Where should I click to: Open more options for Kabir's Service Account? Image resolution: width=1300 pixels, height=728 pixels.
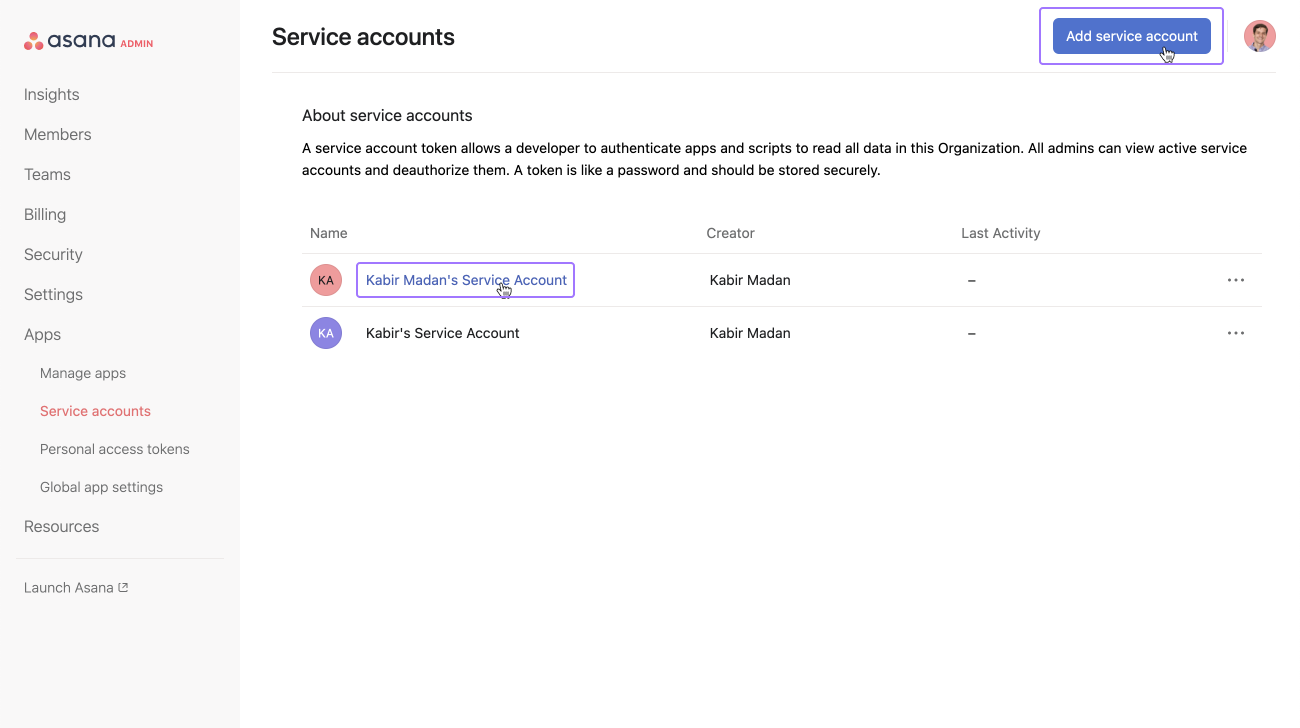tap(1236, 333)
